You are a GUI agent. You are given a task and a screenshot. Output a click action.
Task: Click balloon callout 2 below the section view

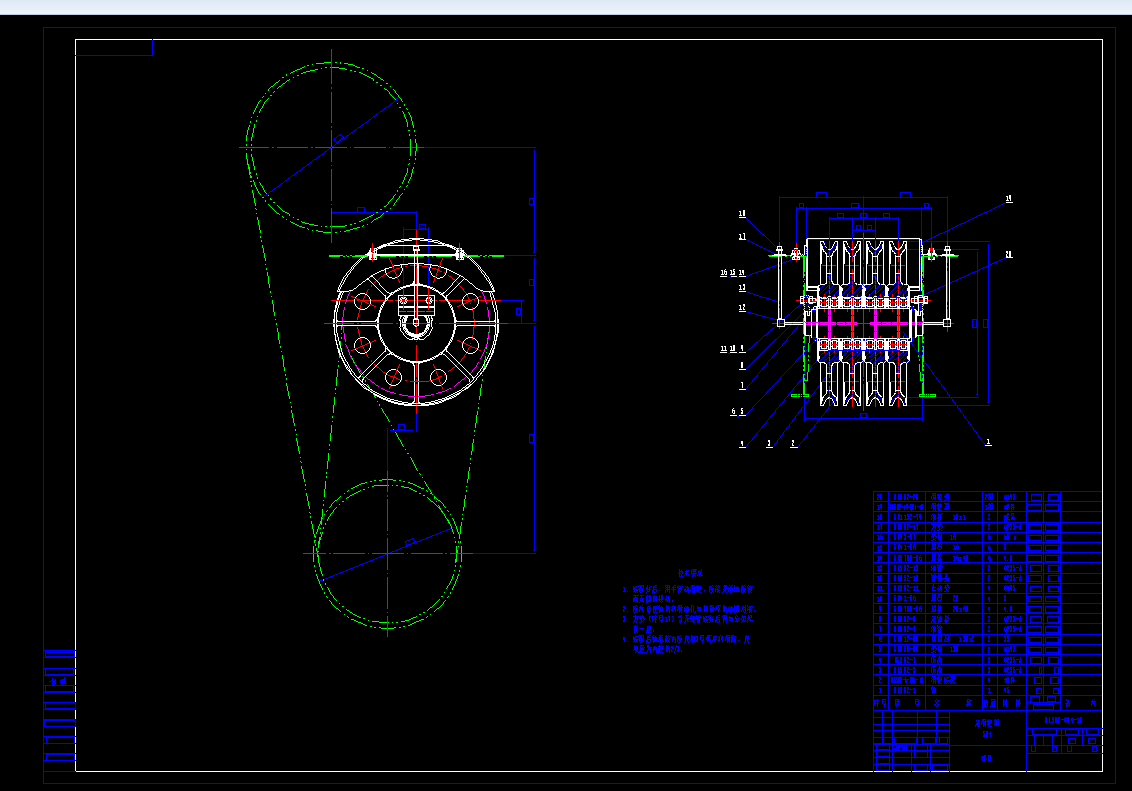793,444
